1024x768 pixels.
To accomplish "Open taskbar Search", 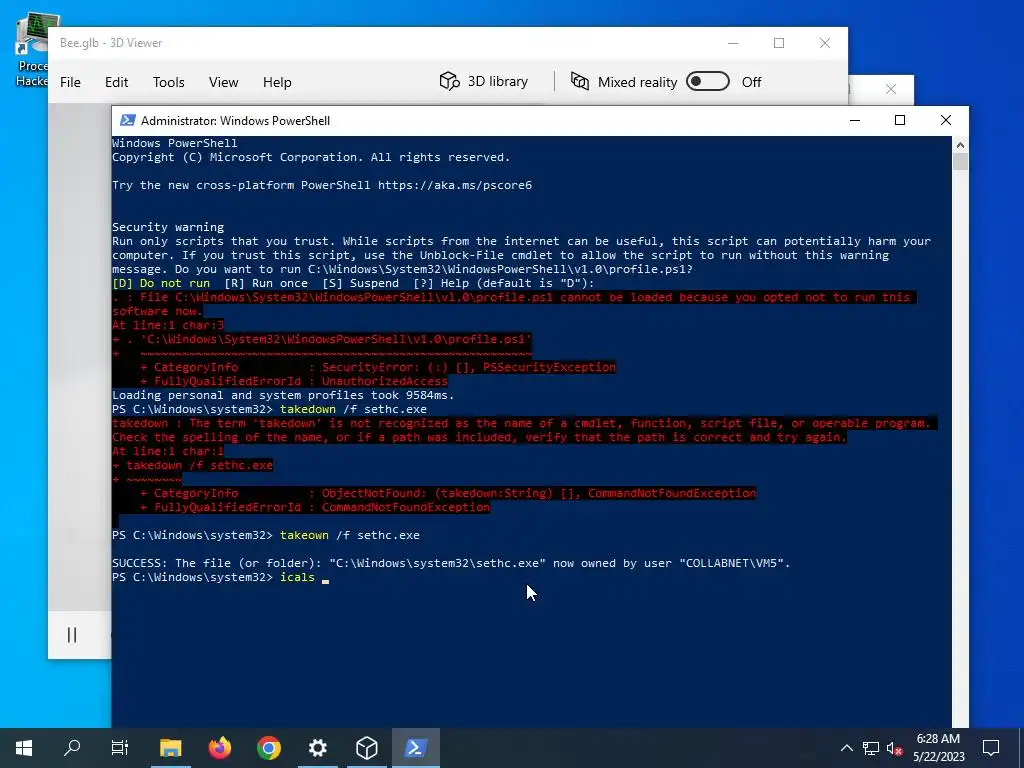I will coord(72,748).
